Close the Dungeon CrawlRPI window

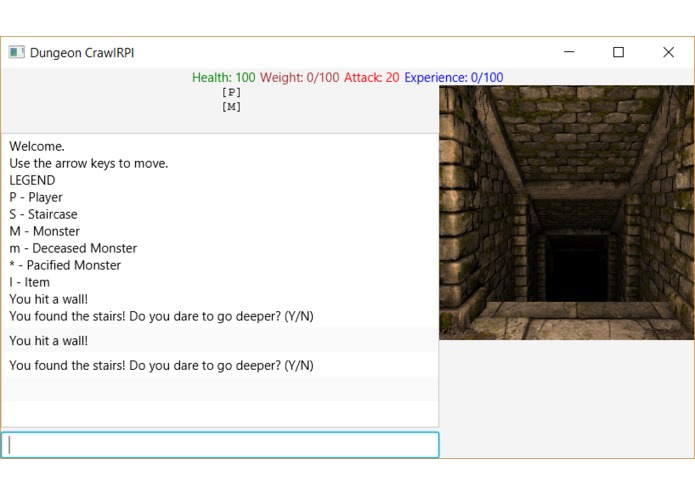pos(668,52)
